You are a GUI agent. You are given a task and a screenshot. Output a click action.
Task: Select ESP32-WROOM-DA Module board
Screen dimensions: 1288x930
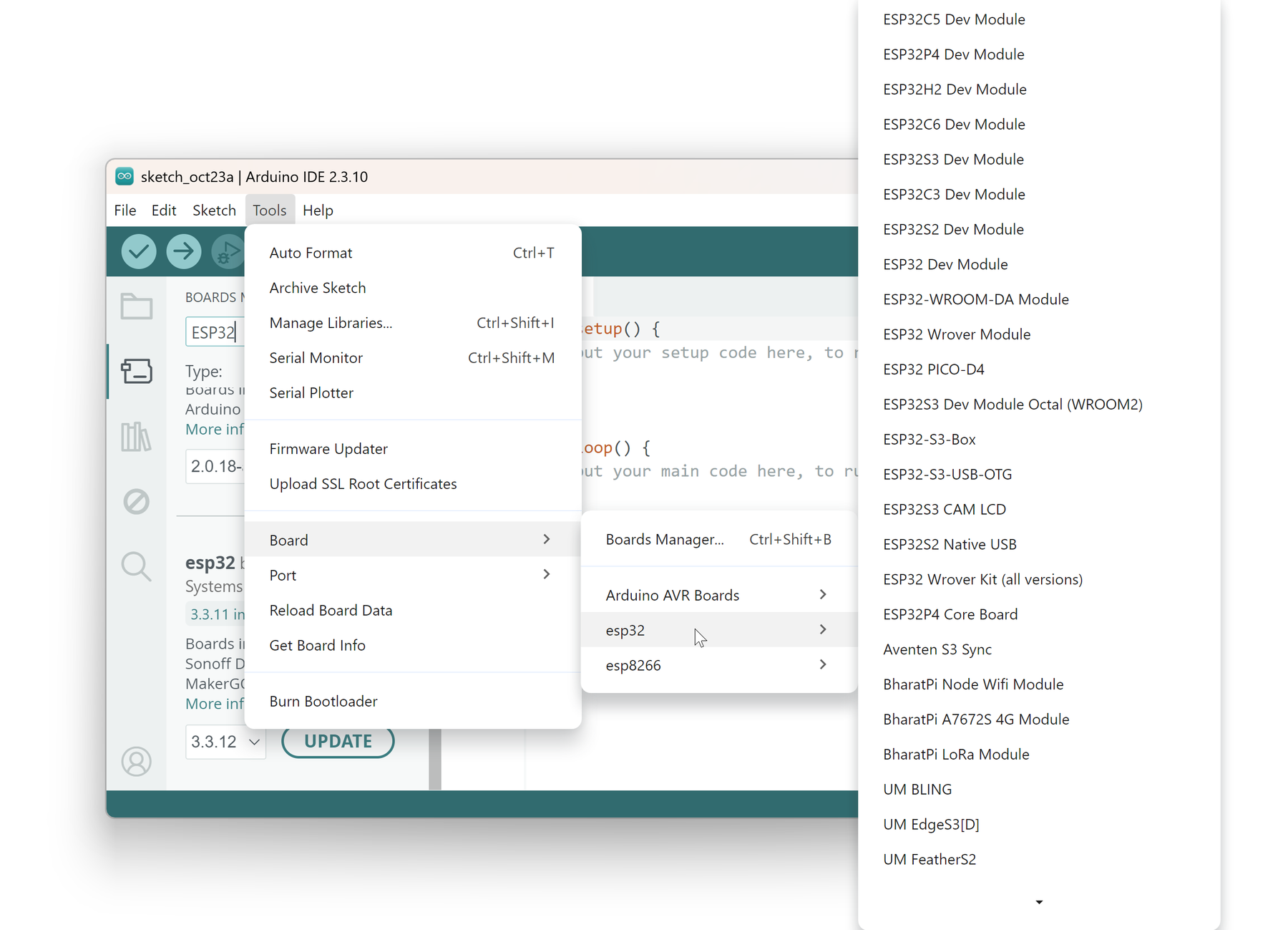coord(1039,300)
